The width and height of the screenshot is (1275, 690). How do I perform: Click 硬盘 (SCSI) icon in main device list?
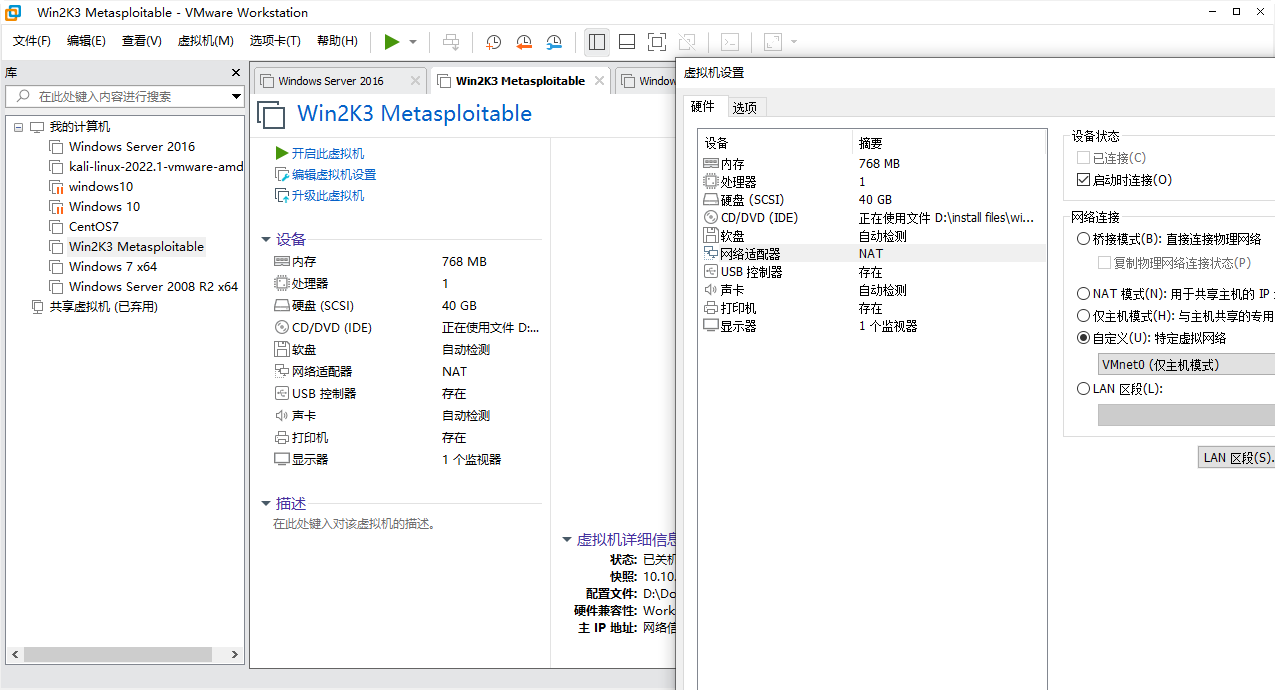point(281,306)
